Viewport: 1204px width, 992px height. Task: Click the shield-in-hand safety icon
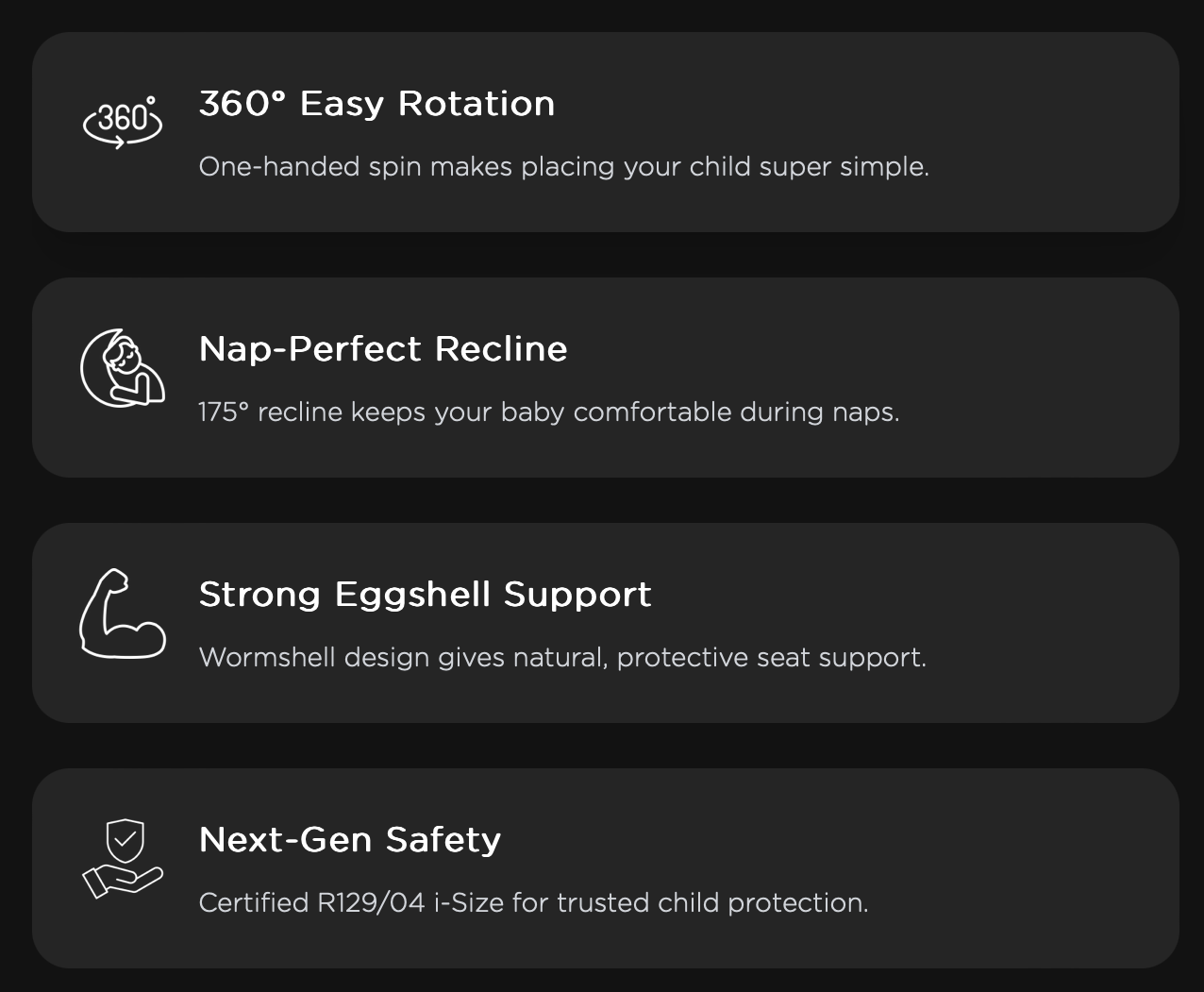coord(123,859)
